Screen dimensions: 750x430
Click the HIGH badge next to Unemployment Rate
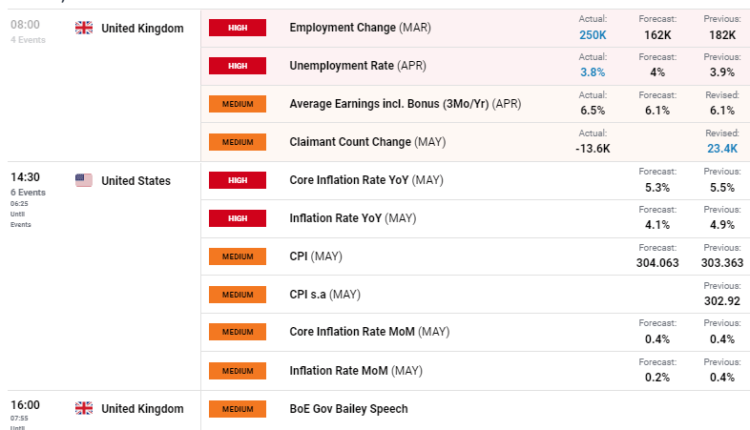[x=238, y=66]
